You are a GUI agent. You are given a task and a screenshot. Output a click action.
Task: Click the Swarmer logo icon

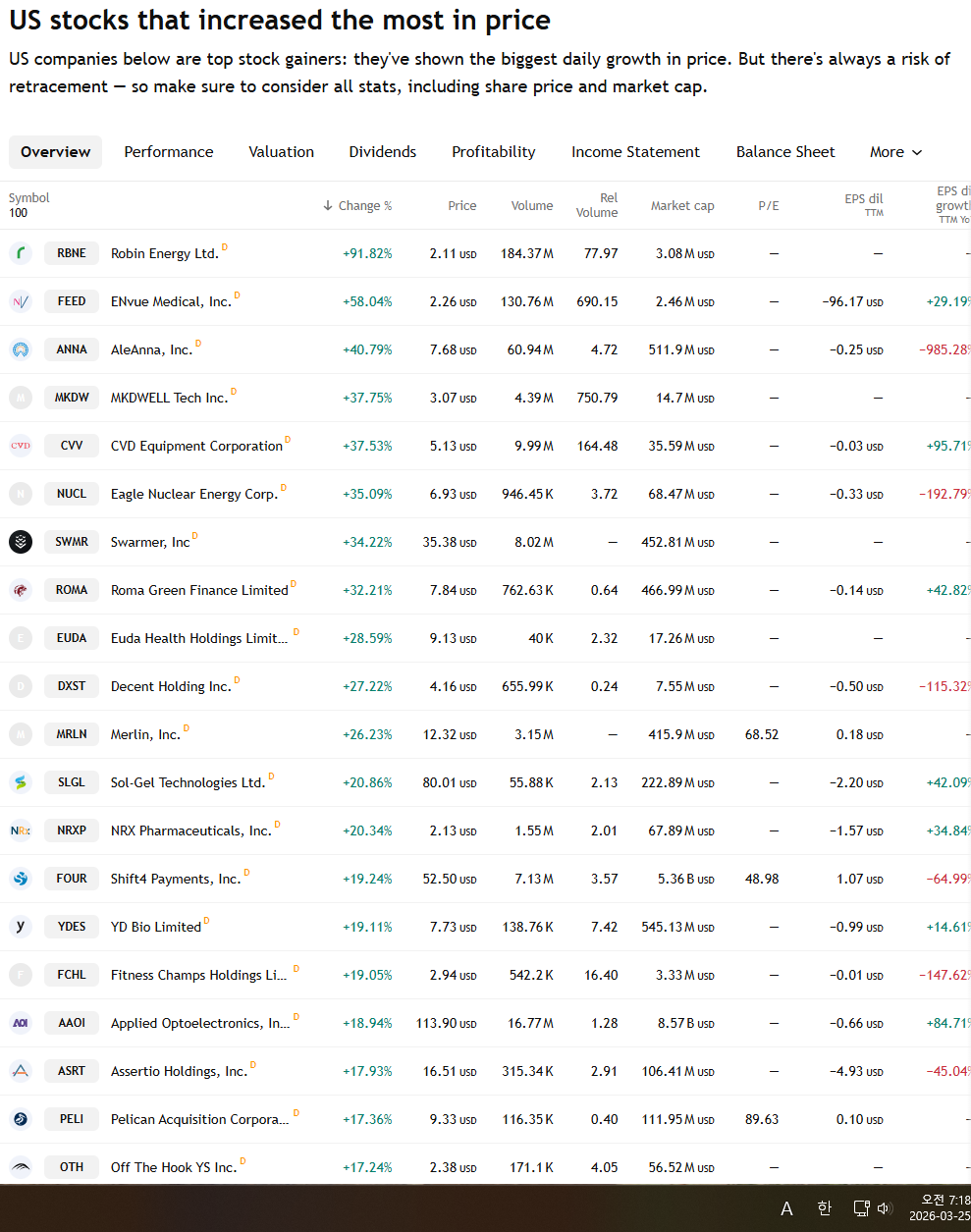pos(21,542)
